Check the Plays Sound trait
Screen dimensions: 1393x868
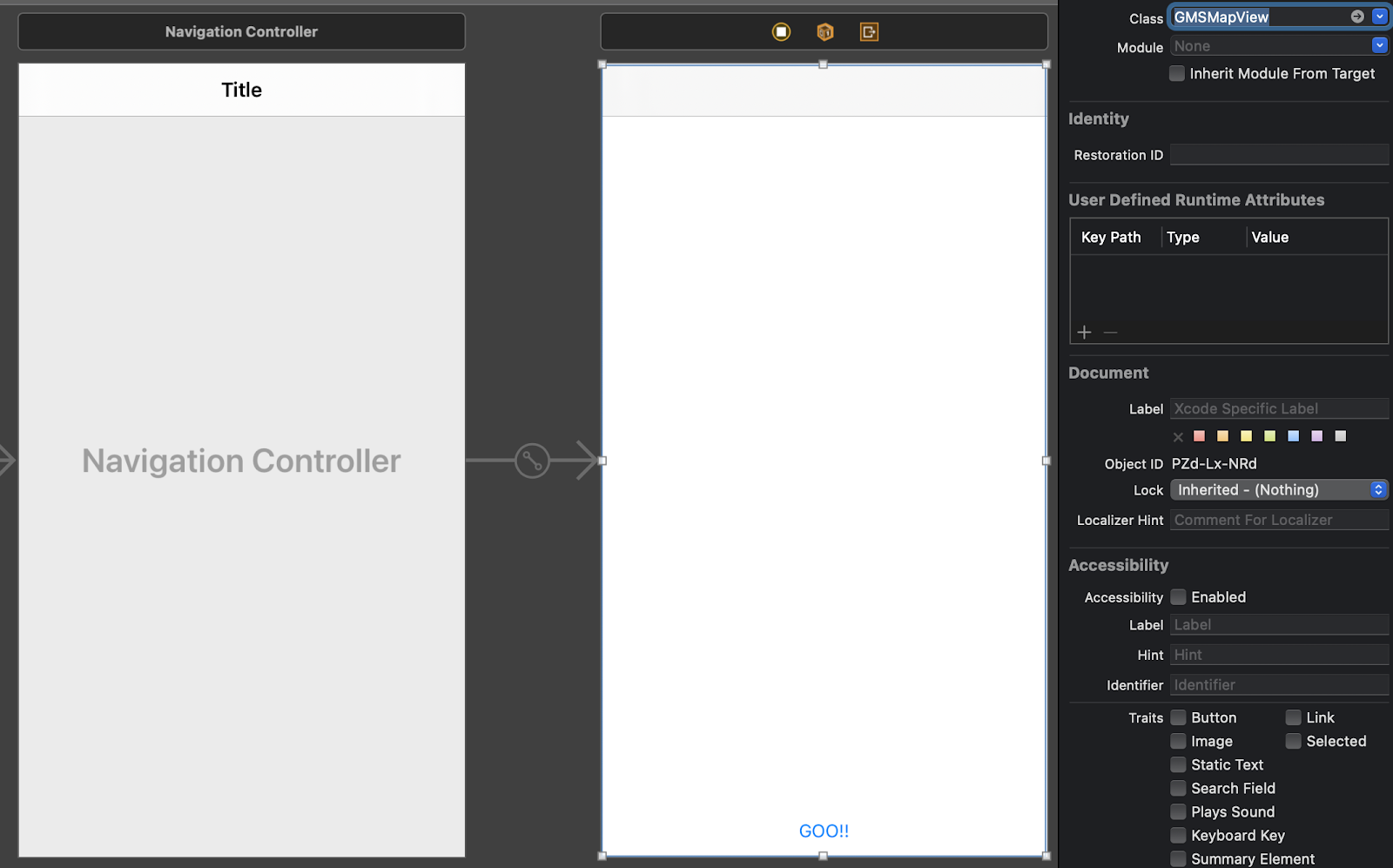(1178, 811)
